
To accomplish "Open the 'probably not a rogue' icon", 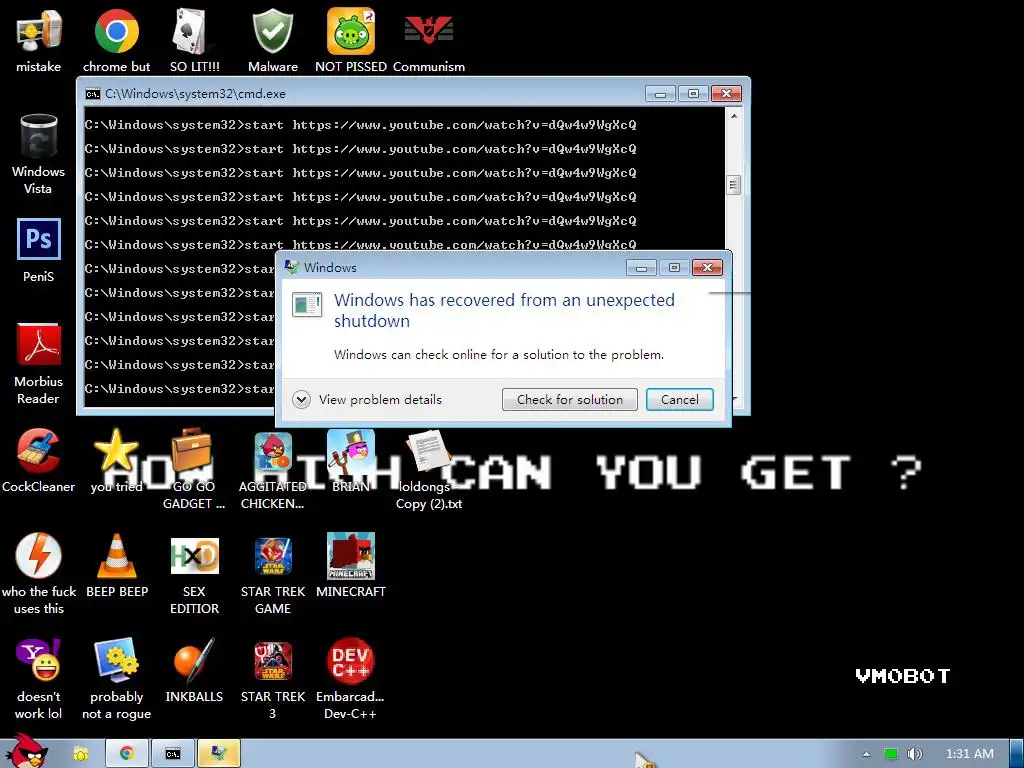I will click(x=116, y=679).
